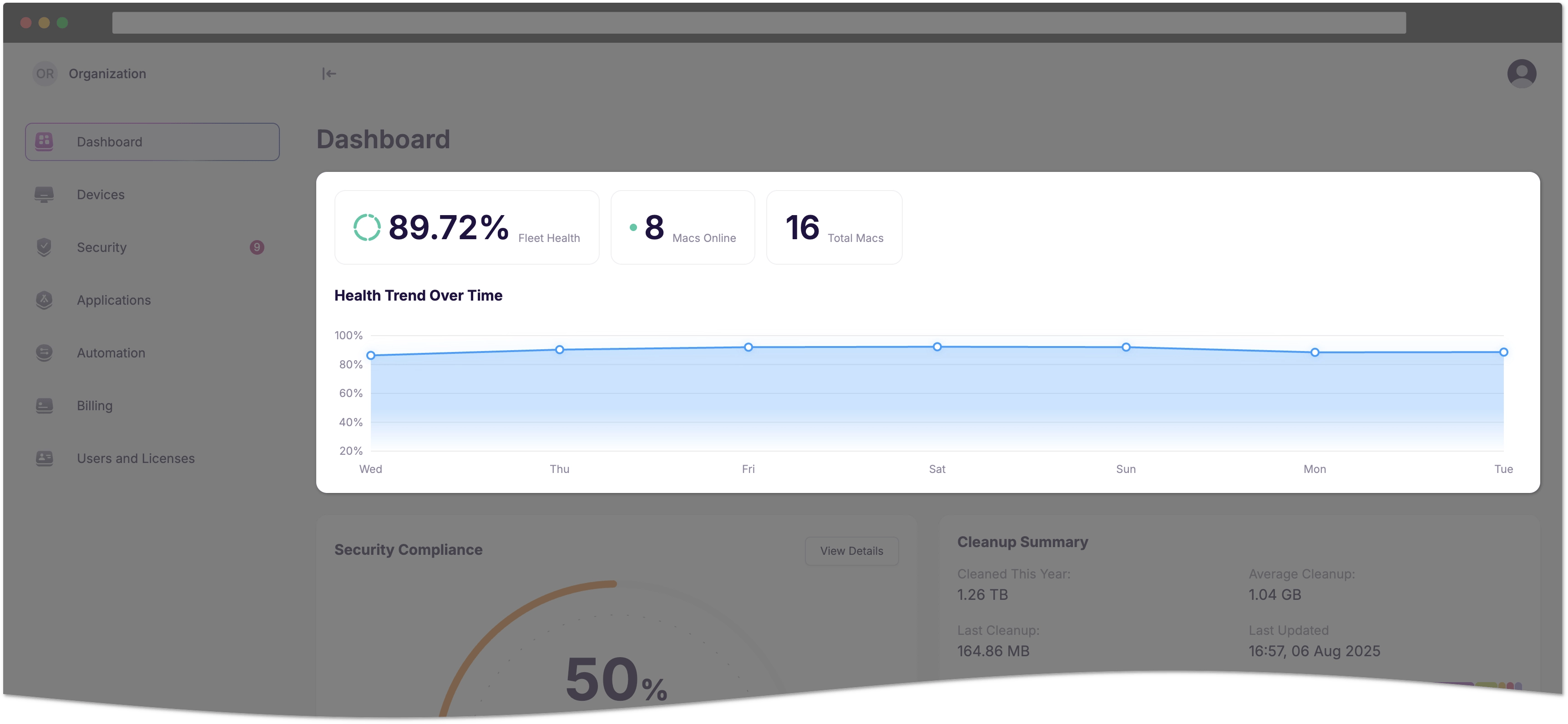Click the Cleanup Summary heading

coord(1022,542)
